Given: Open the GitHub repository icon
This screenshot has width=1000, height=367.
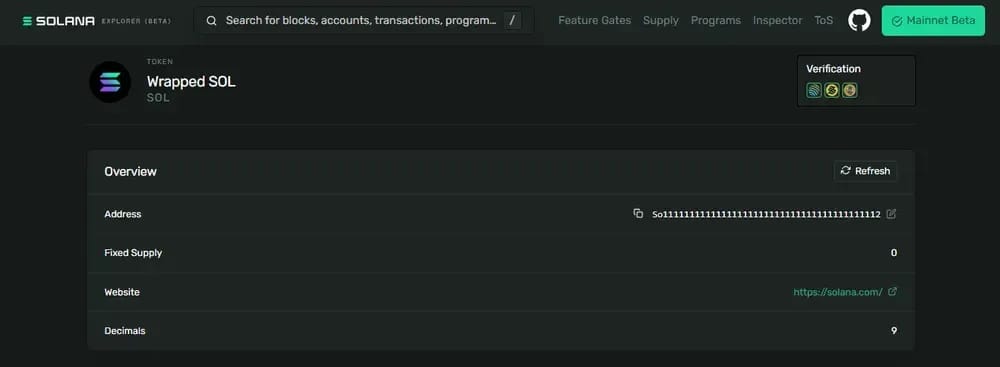Looking at the screenshot, I should tap(859, 20).
